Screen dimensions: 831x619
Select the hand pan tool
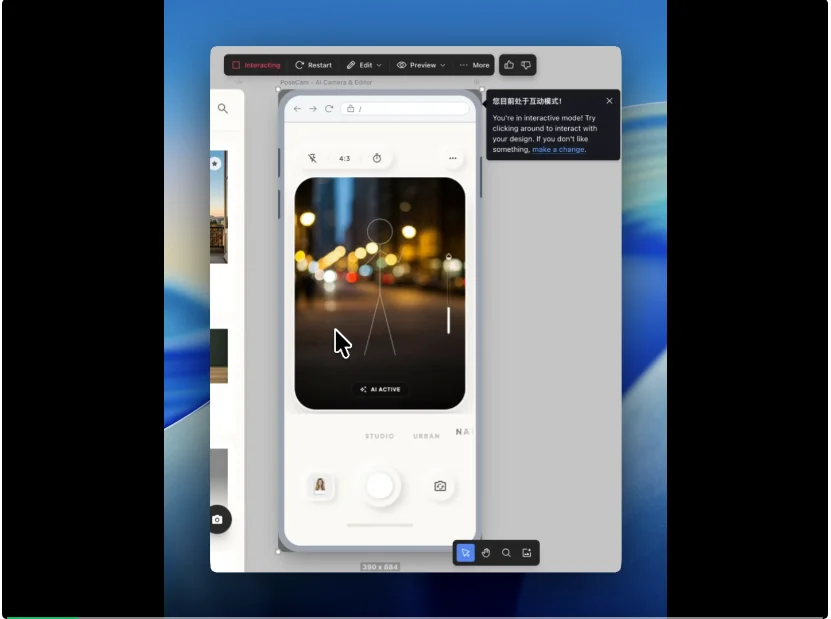point(486,553)
